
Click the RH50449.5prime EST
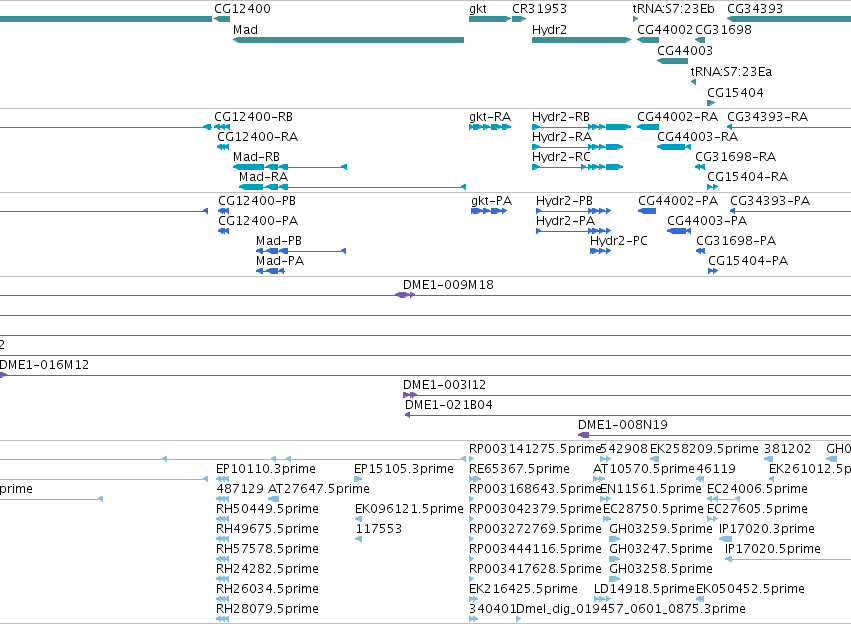click(222, 519)
